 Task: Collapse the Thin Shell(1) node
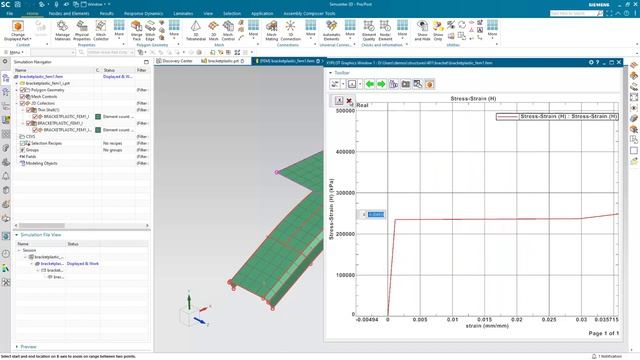23,110
